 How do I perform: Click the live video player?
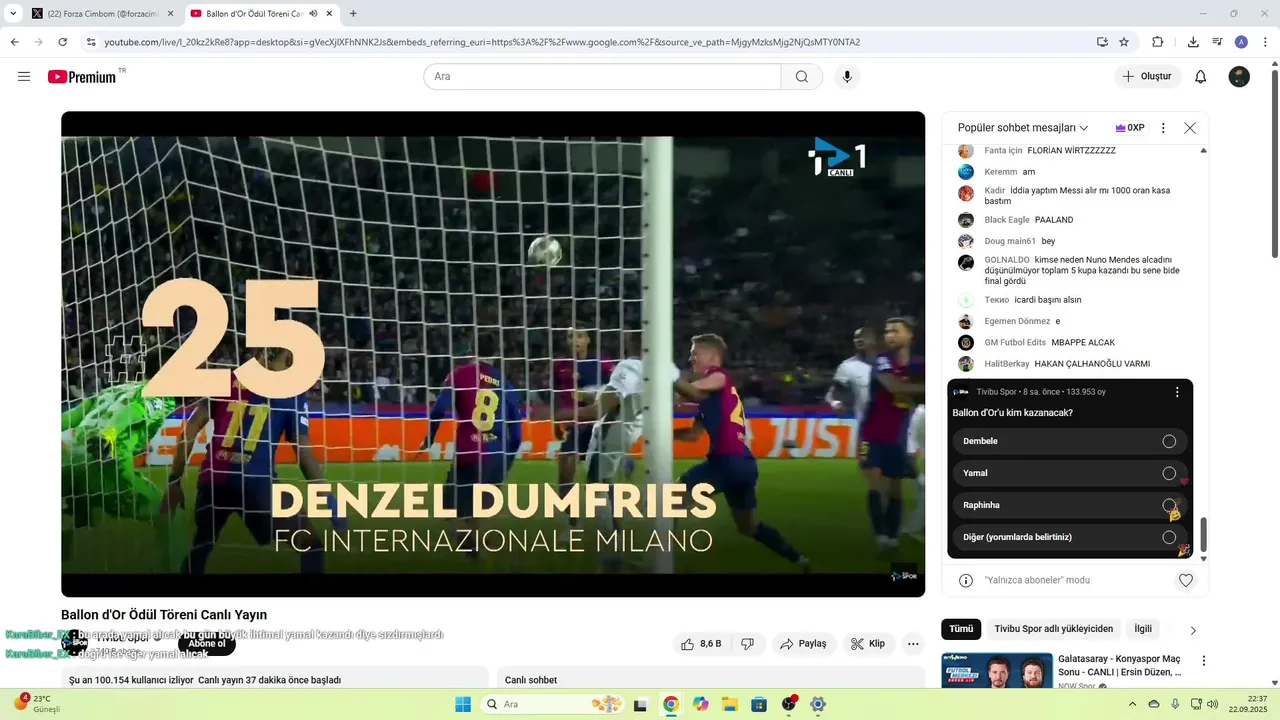tap(493, 354)
